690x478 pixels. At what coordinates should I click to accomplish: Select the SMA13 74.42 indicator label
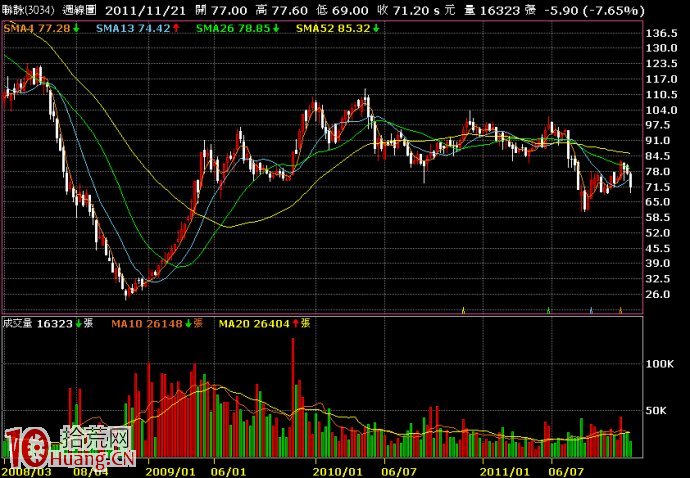click(133, 29)
